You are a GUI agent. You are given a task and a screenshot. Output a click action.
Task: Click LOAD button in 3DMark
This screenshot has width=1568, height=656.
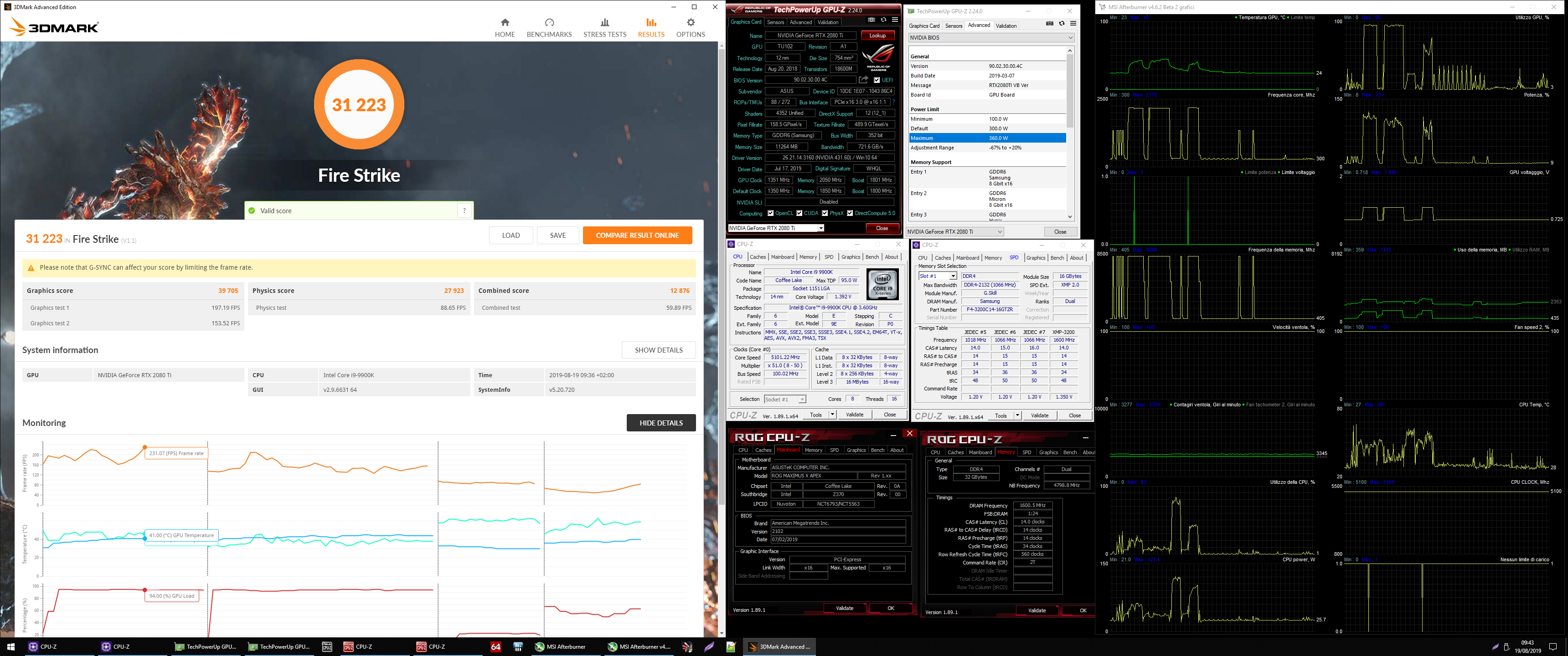pyautogui.click(x=511, y=236)
